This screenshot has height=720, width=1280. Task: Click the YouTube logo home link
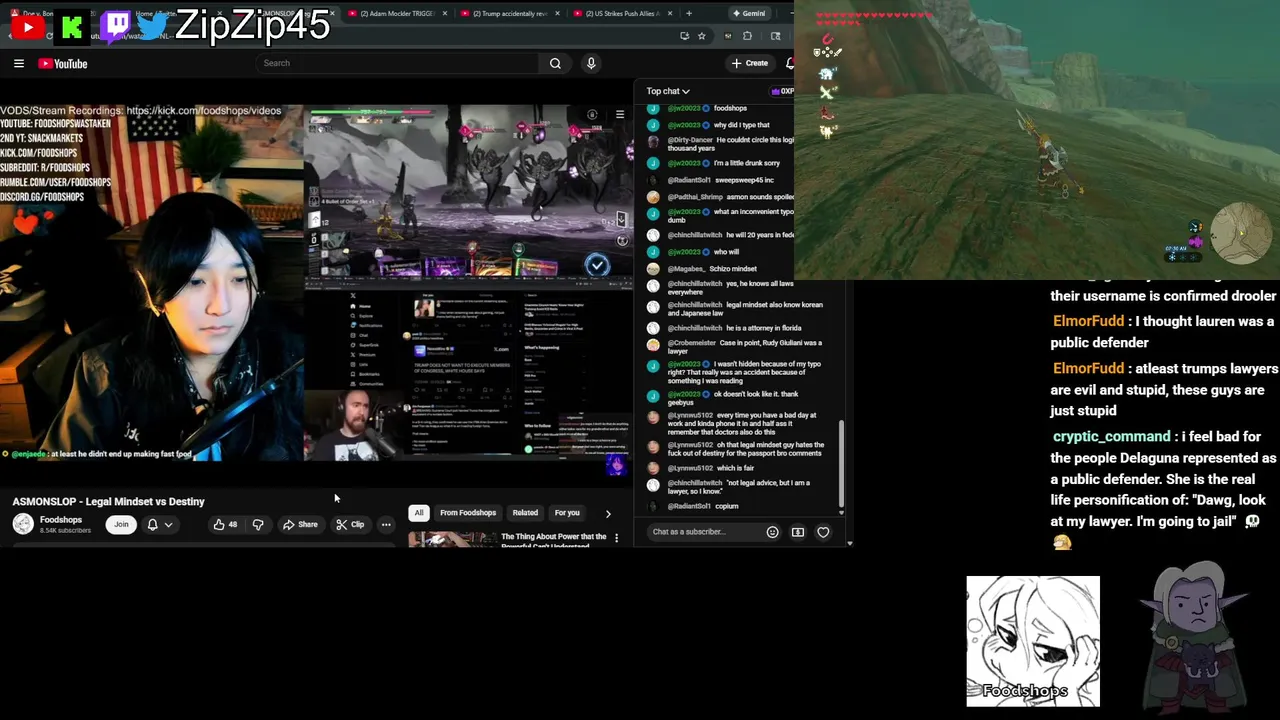coord(63,63)
